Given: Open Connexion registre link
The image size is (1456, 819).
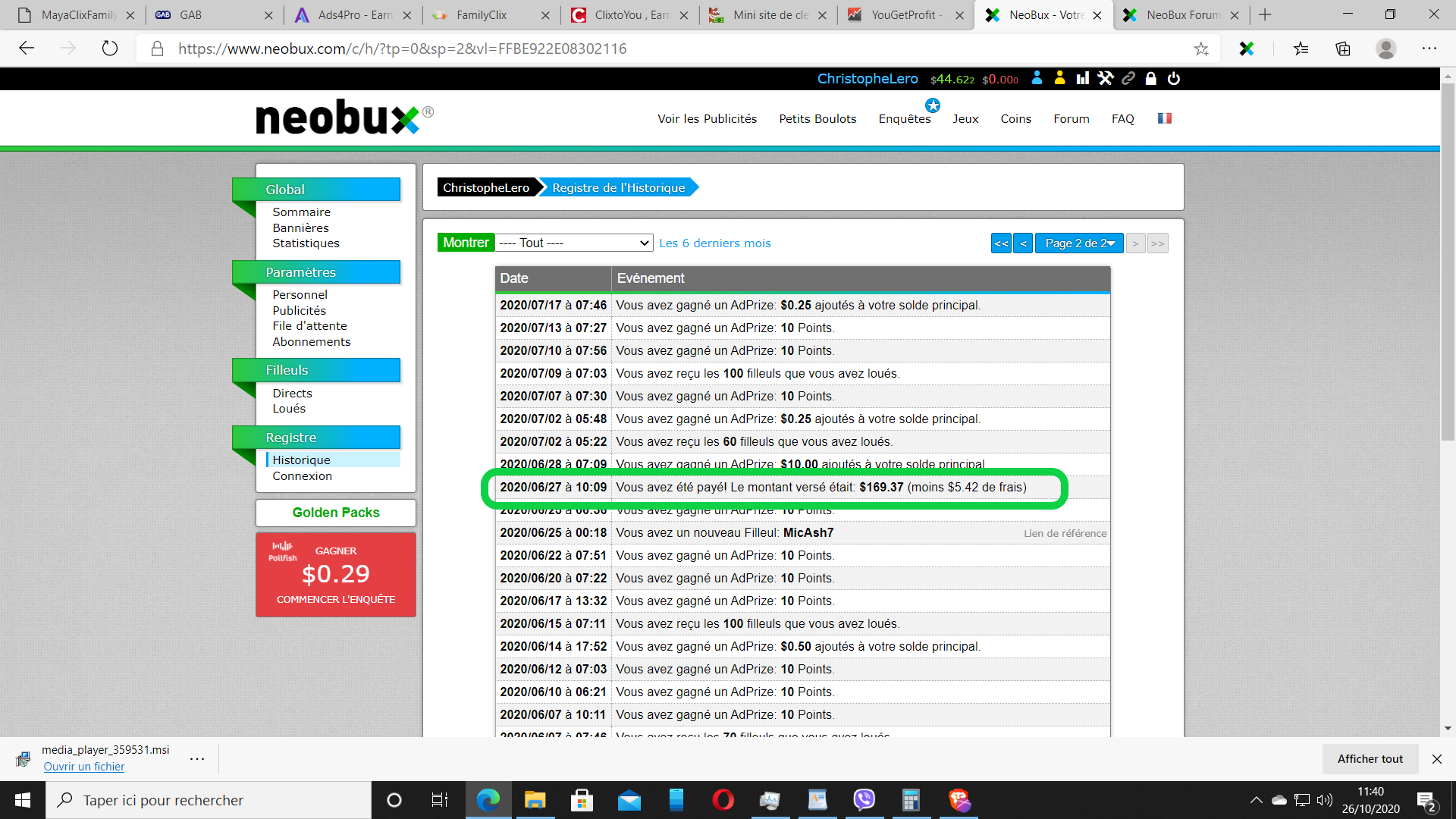Looking at the screenshot, I should tap(302, 476).
